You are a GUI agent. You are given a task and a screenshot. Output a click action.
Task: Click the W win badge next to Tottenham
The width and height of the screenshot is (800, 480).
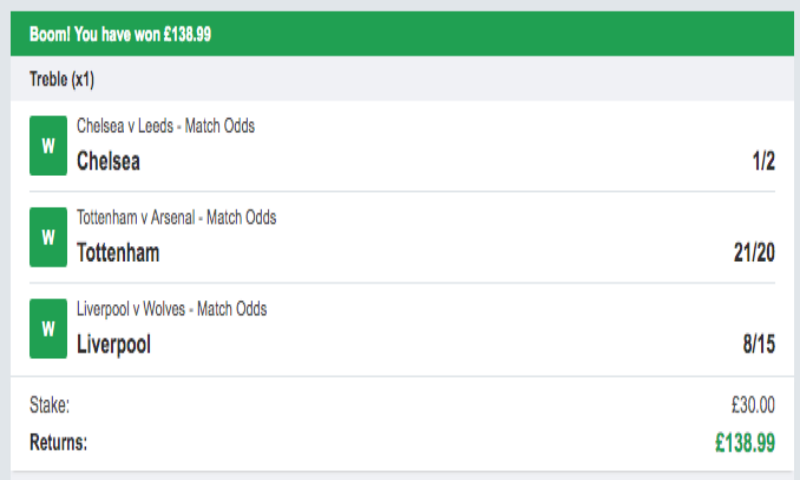[48, 237]
